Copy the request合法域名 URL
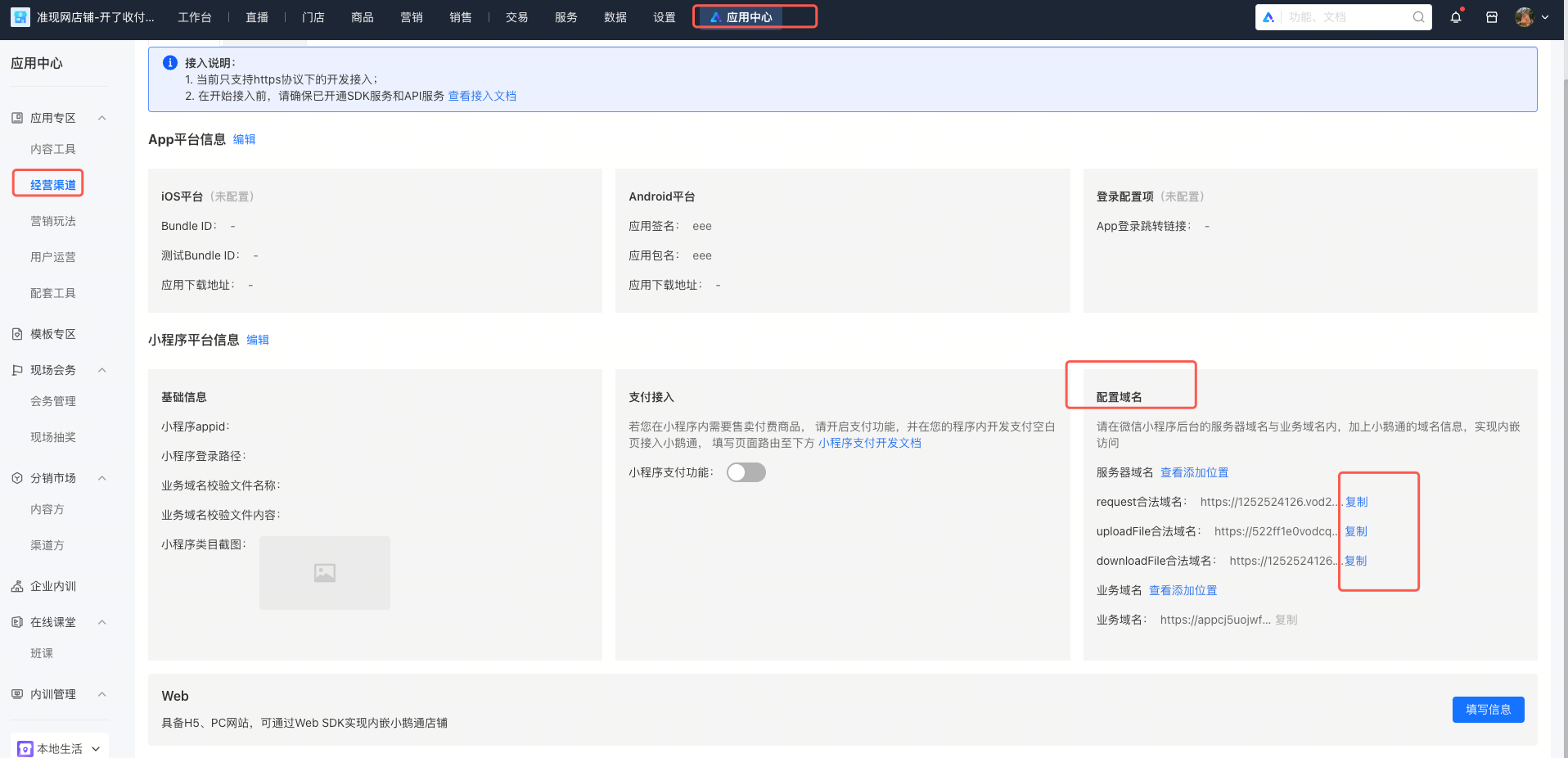 tap(1356, 502)
